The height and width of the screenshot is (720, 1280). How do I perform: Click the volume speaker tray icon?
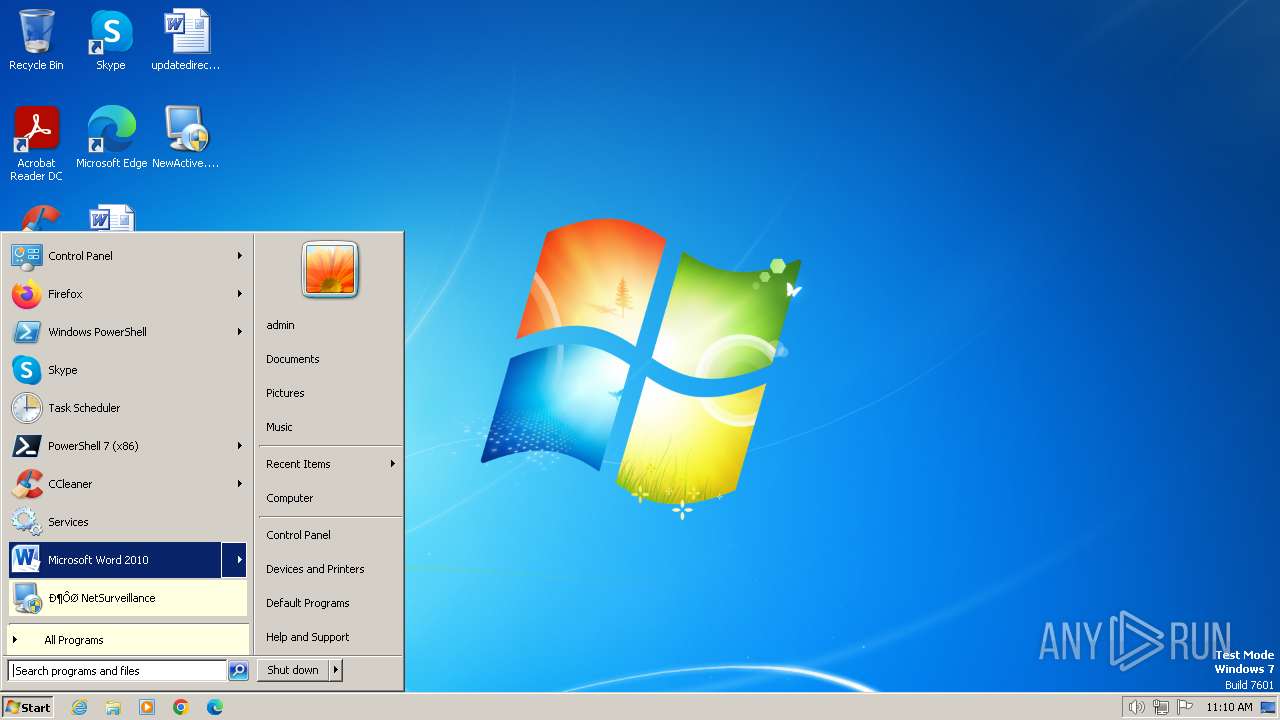[x=1136, y=707]
